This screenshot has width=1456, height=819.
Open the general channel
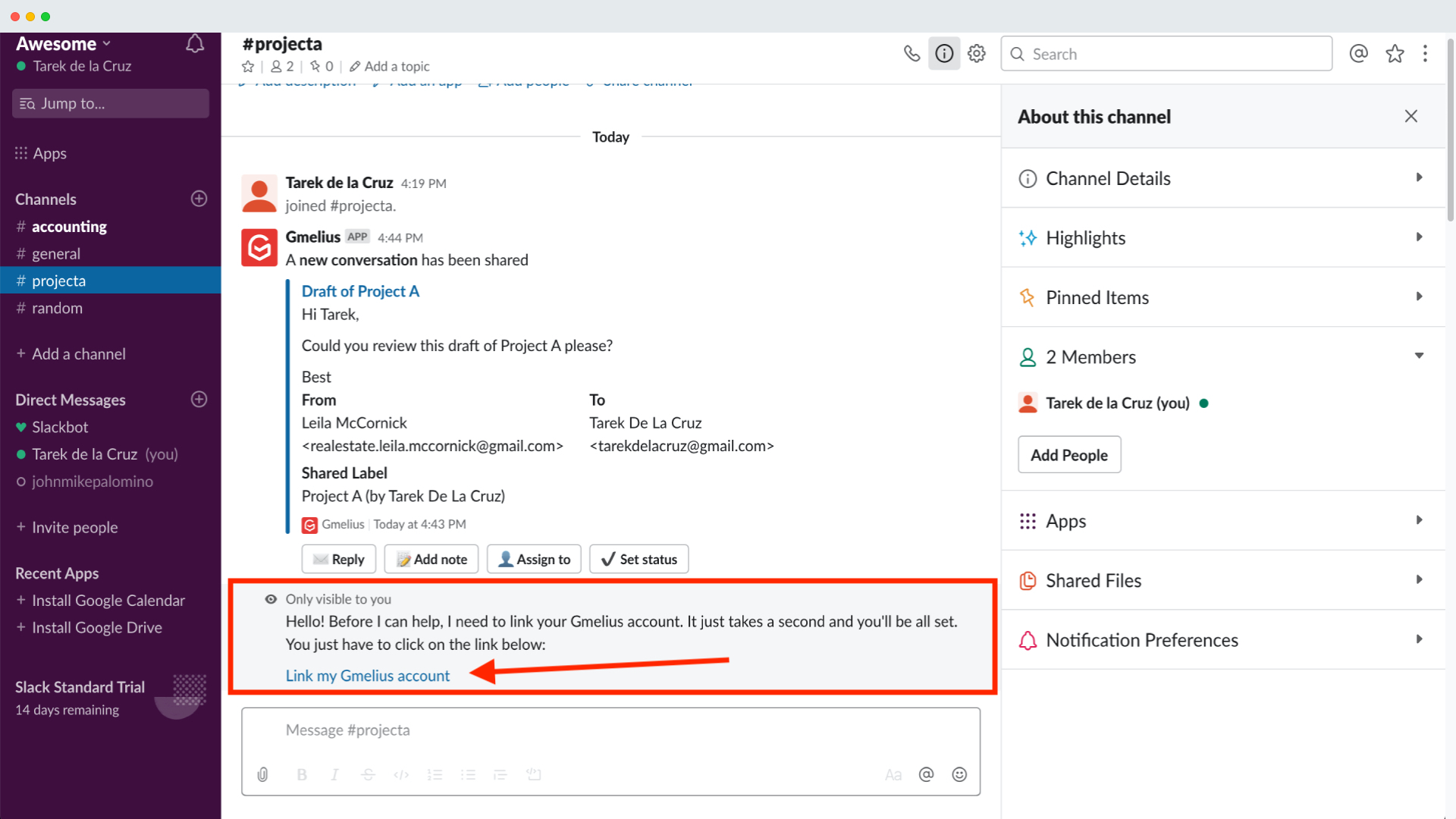(x=110, y=253)
